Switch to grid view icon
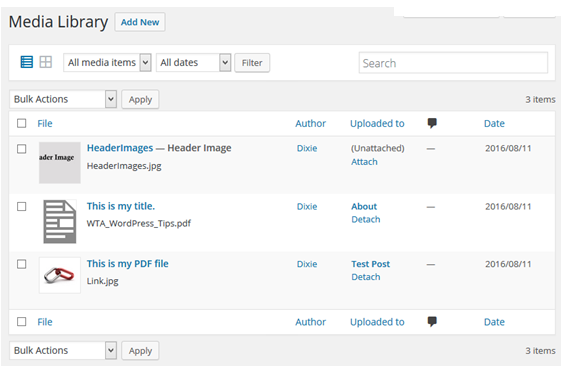The image size is (565, 367). pos(46,62)
